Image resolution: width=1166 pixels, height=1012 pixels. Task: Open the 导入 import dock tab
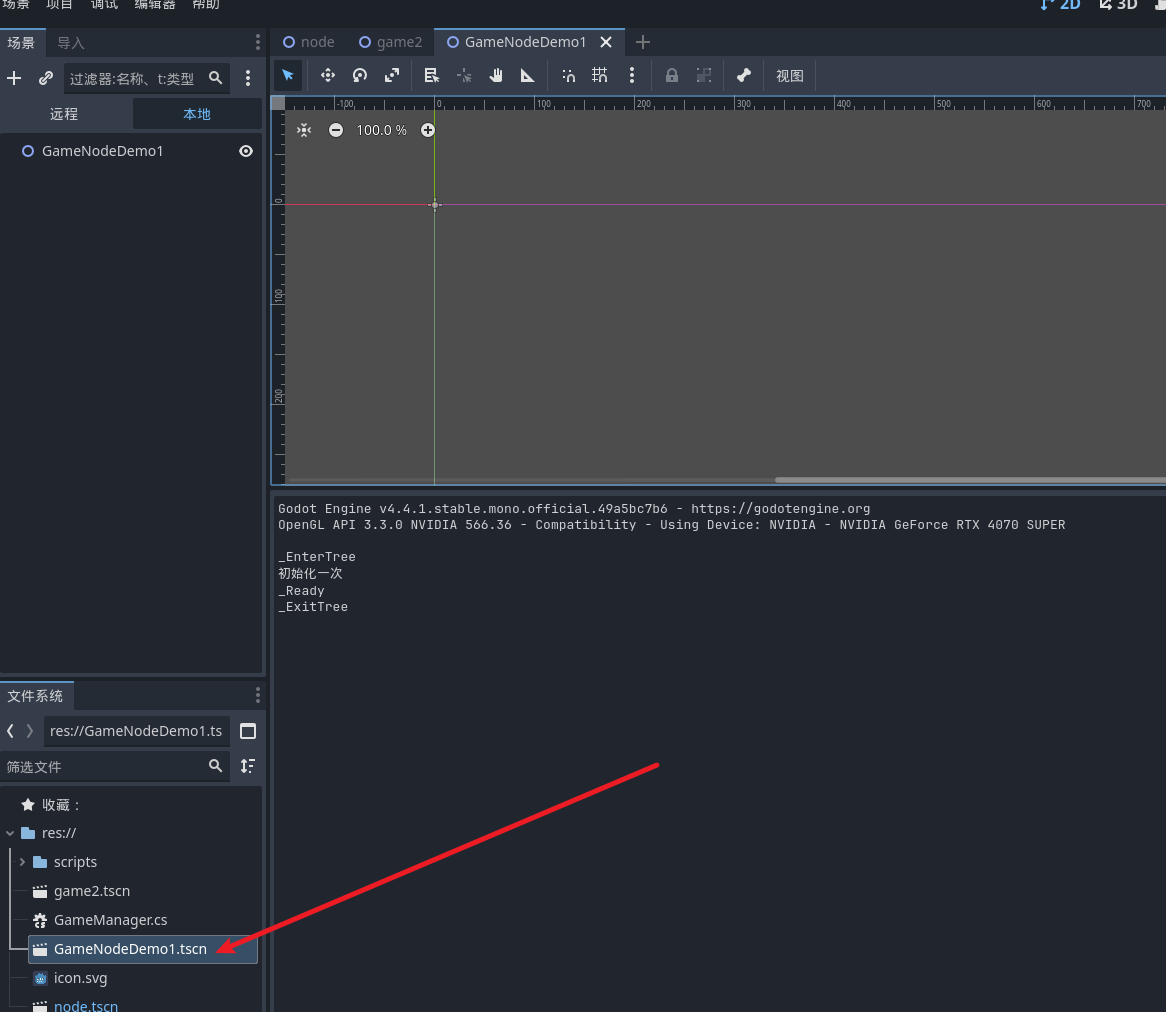[71, 42]
